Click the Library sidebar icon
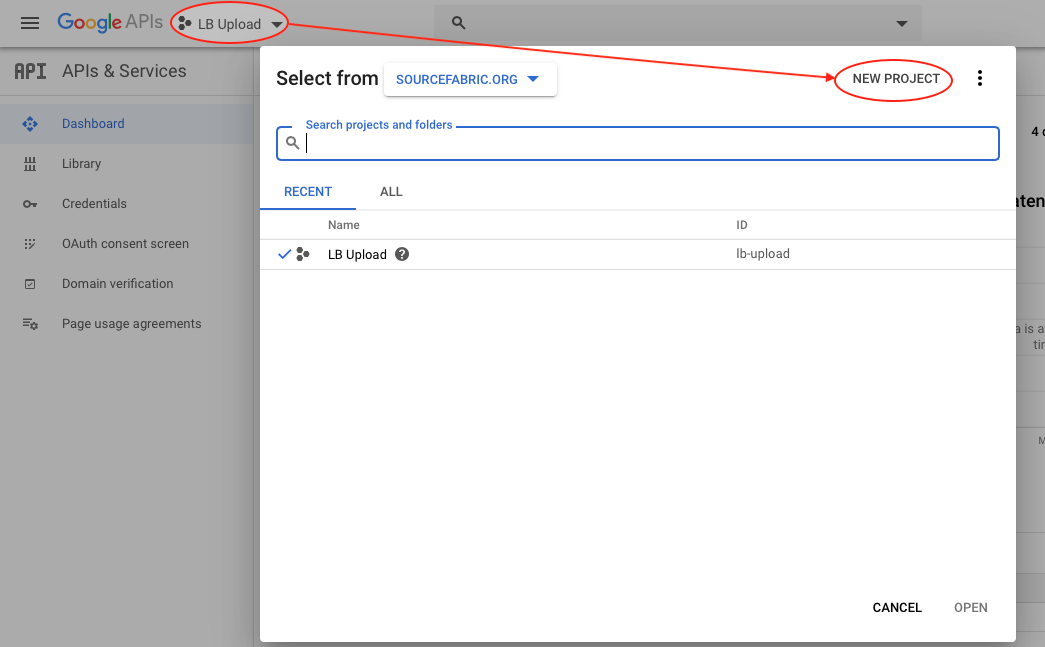Screen dimensions: 1045x647 [30, 164]
